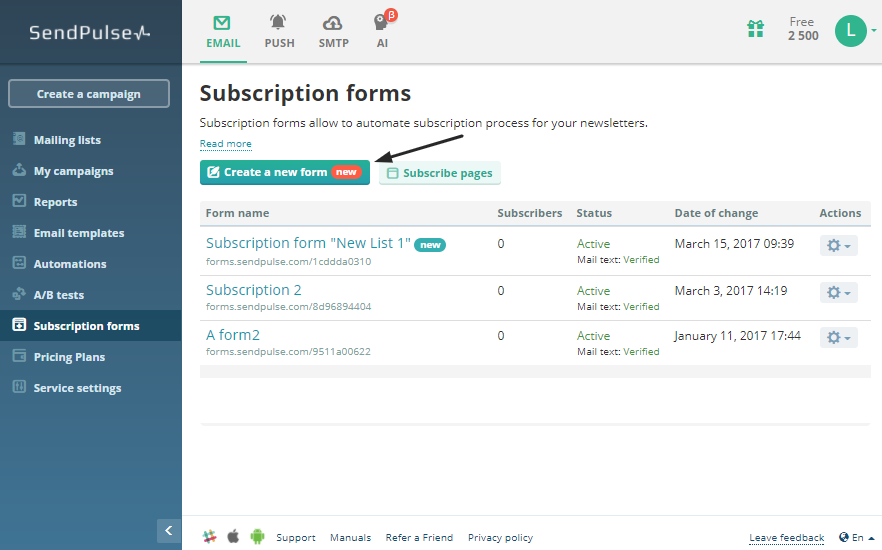Open the Subscription 2 form link

point(254,290)
